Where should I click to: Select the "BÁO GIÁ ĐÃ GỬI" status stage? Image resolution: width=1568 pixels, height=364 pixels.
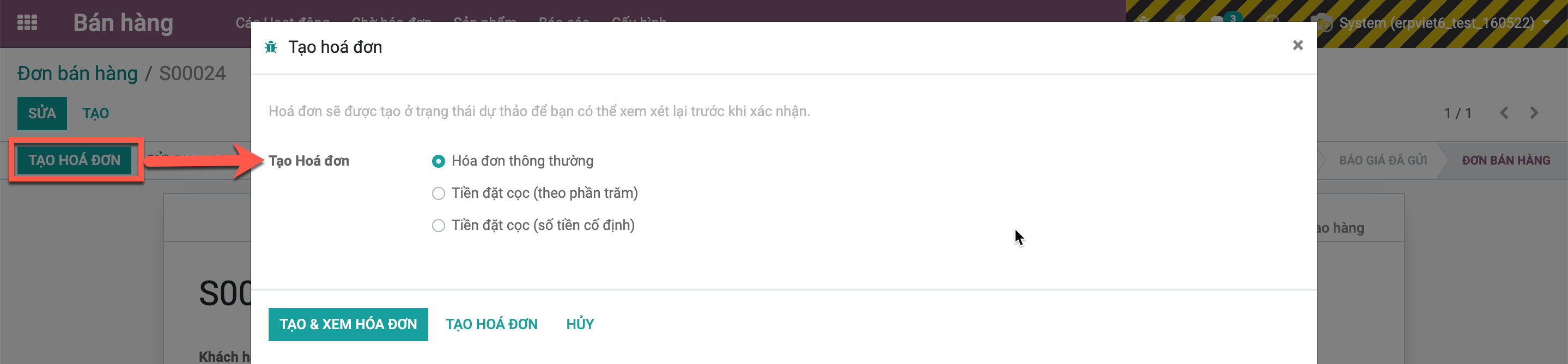tap(1382, 161)
